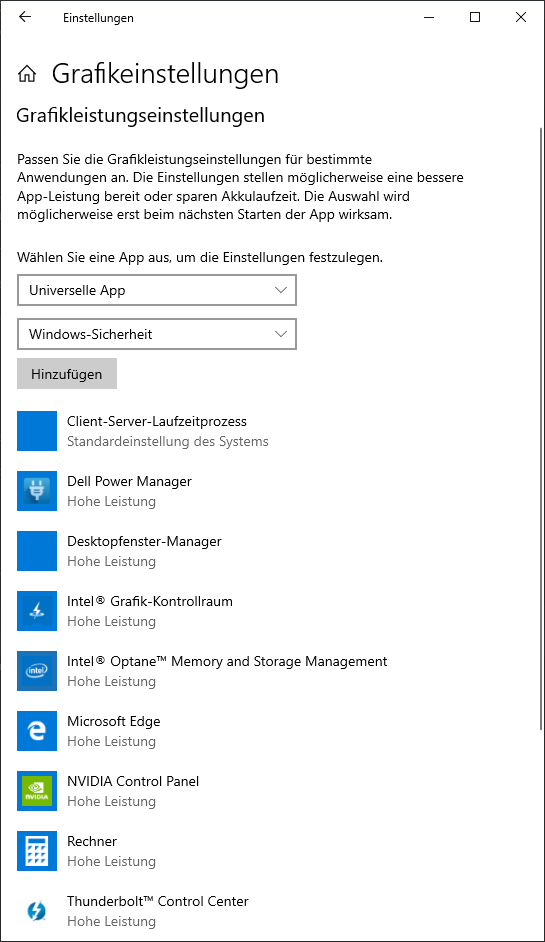Select the Thunderbolt Control Center icon
Image resolution: width=545 pixels, height=942 pixels.
tap(37, 911)
